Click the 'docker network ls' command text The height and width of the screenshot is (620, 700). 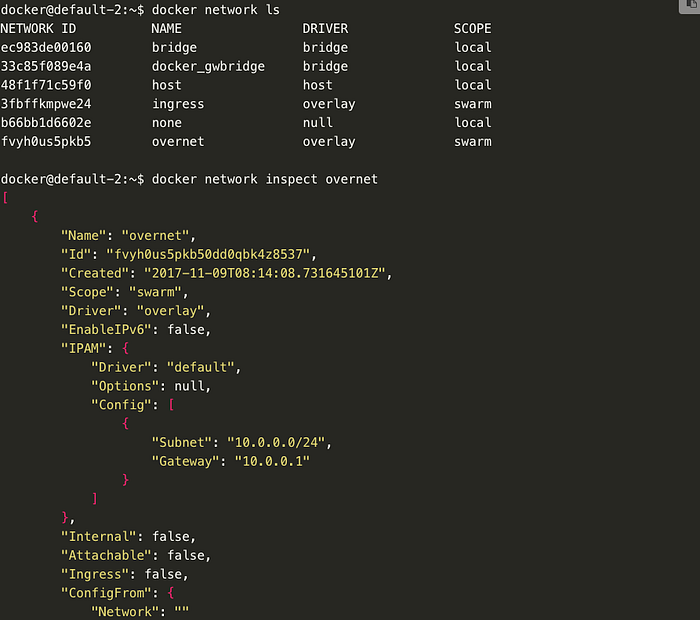click(x=216, y=9)
